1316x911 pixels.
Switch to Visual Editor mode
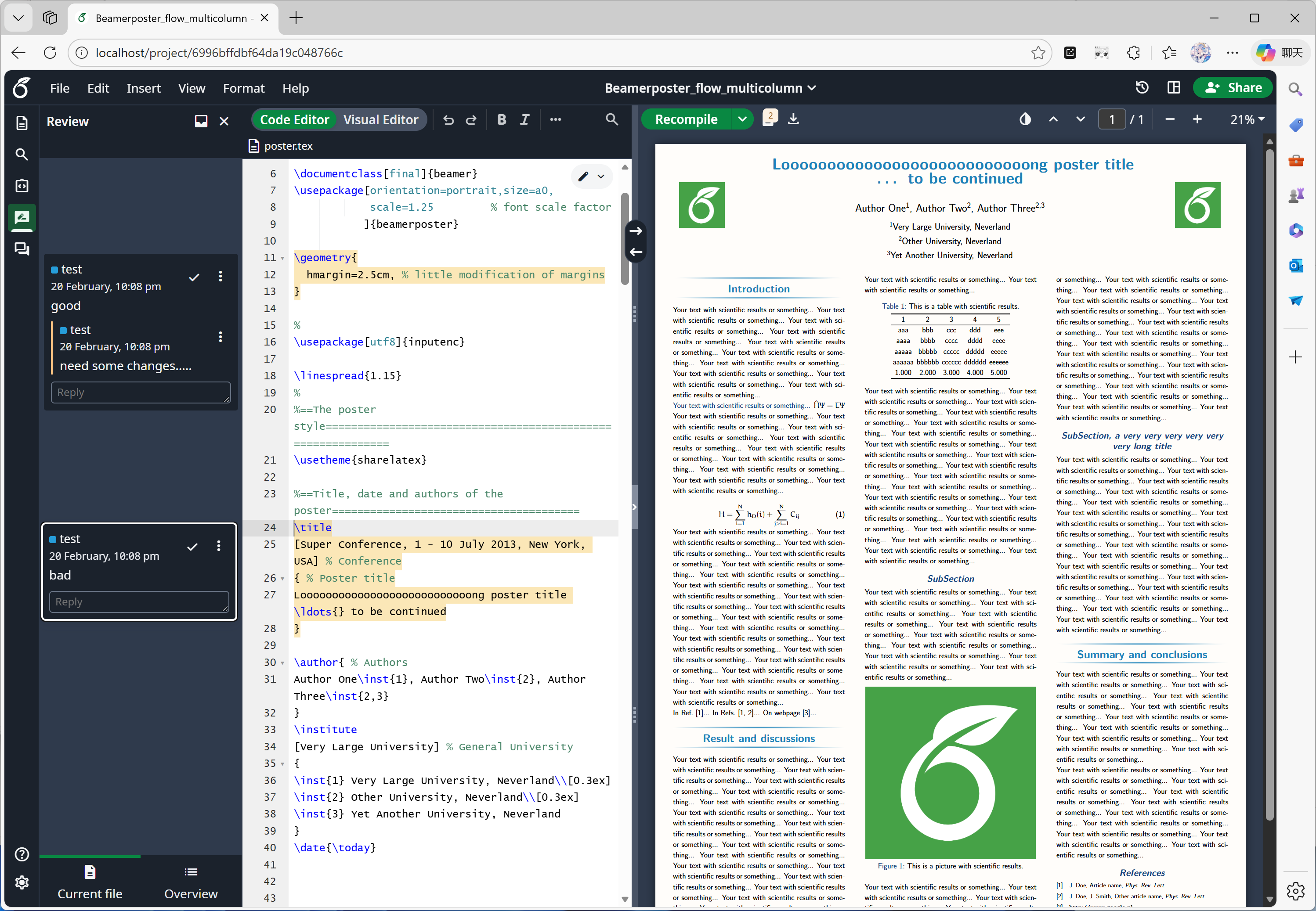point(380,120)
